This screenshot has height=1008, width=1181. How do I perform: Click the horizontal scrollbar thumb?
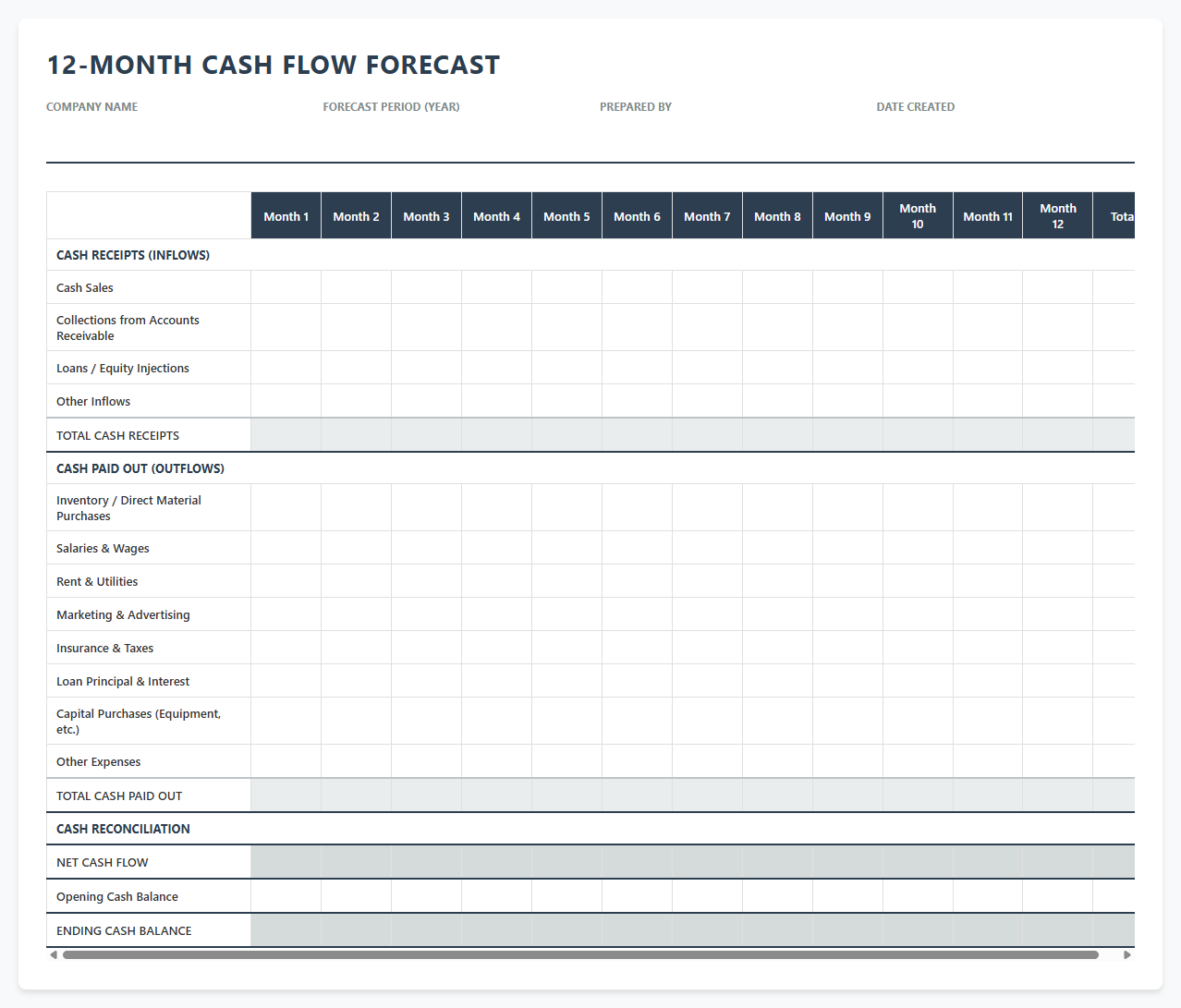(580, 954)
